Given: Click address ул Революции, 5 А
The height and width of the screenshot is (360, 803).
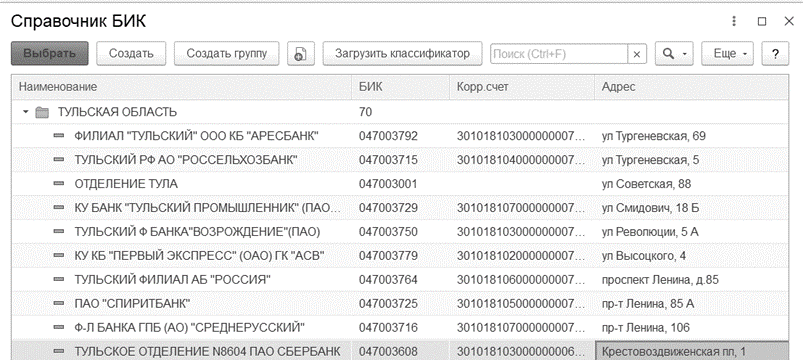Looking at the screenshot, I should click(650, 231).
